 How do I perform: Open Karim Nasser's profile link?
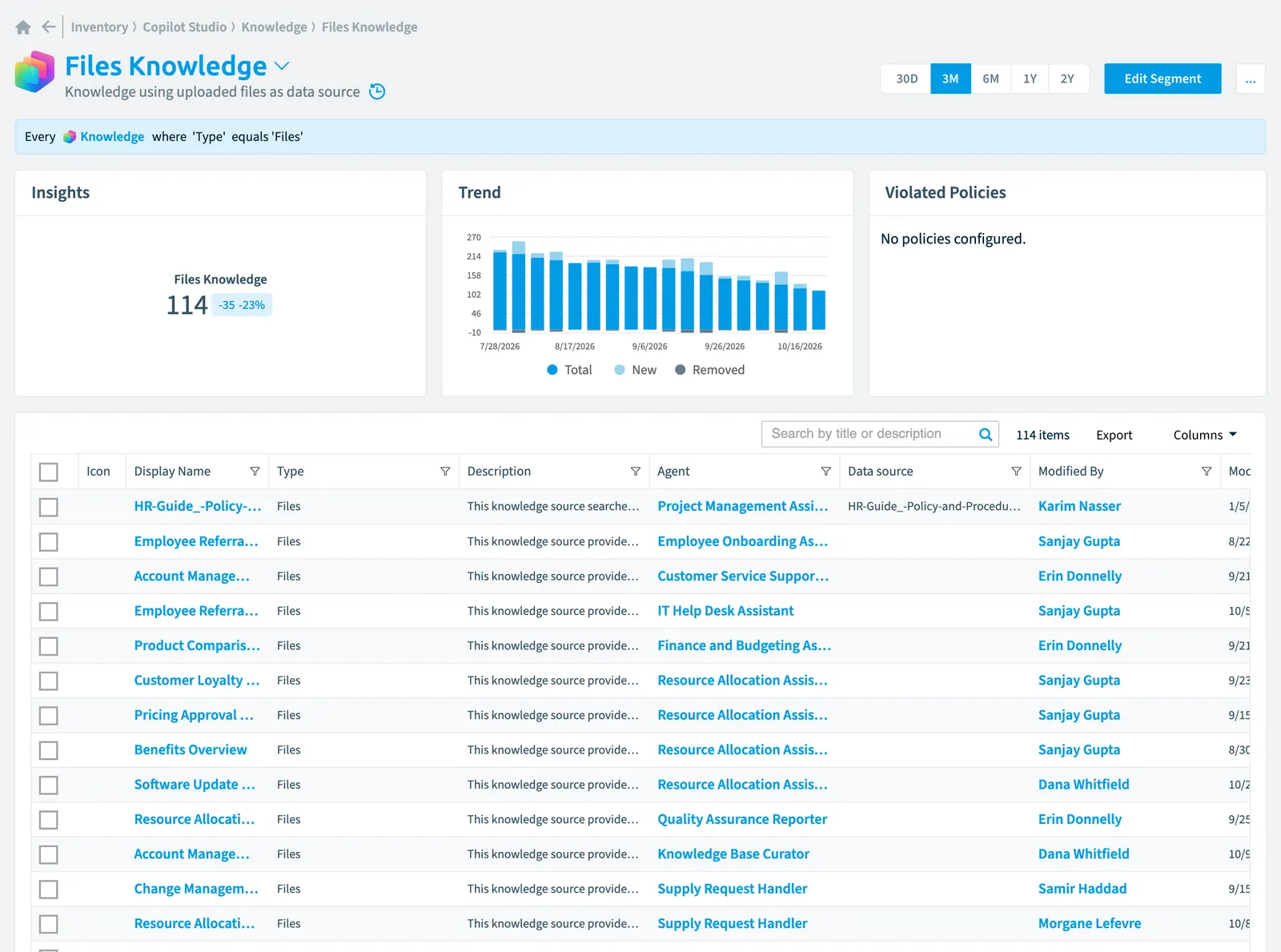pyautogui.click(x=1079, y=506)
